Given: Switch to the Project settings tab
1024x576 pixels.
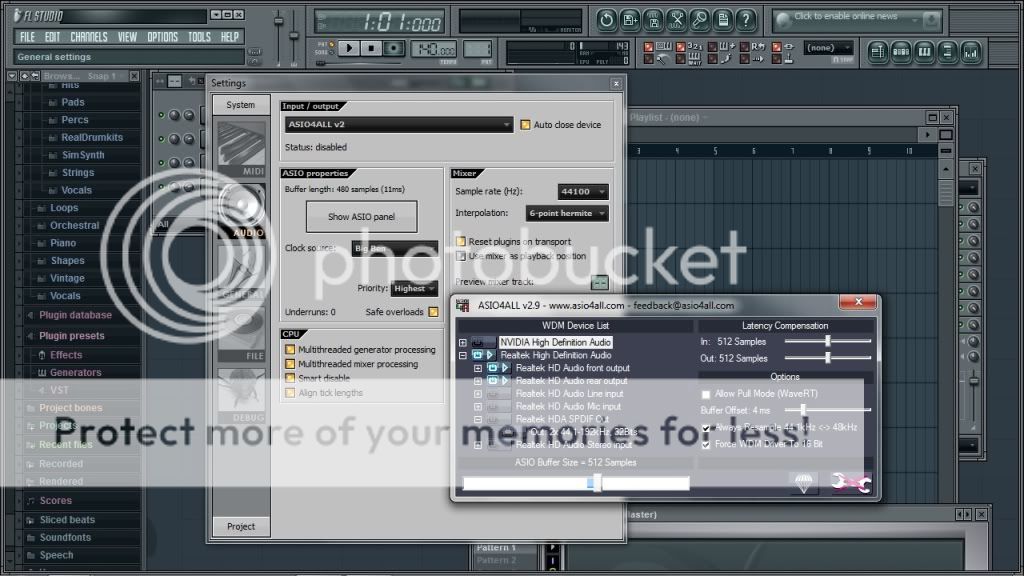Looking at the screenshot, I should [x=241, y=526].
